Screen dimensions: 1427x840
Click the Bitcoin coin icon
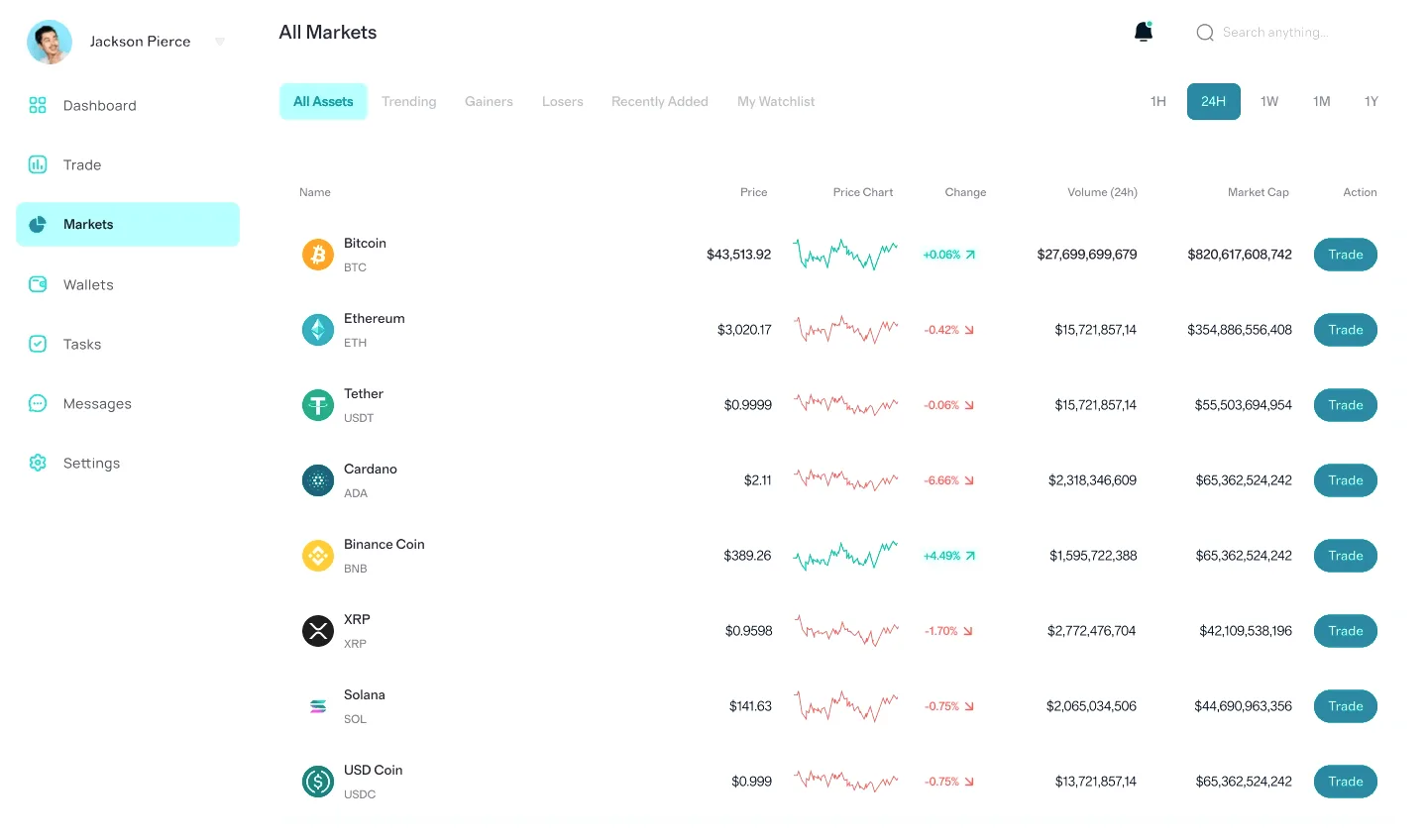[318, 255]
